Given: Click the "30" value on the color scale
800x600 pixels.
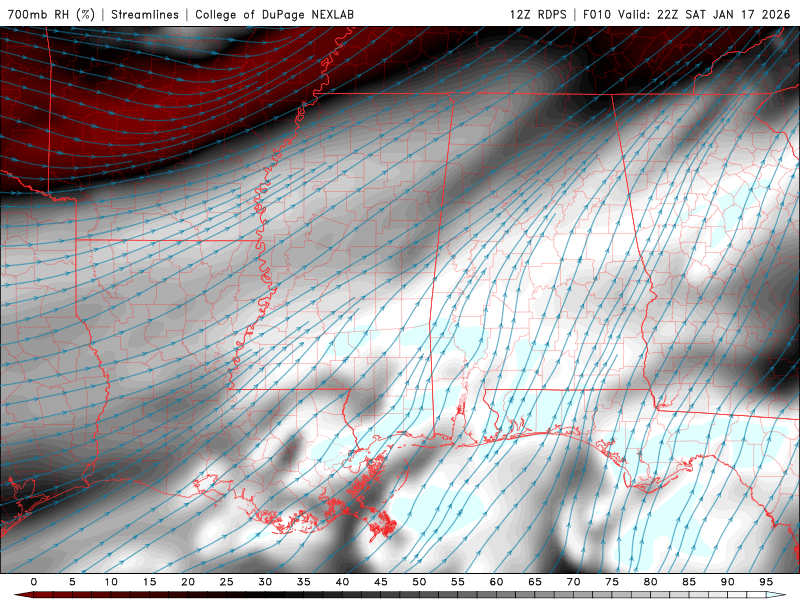Looking at the screenshot, I should click(265, 582).
